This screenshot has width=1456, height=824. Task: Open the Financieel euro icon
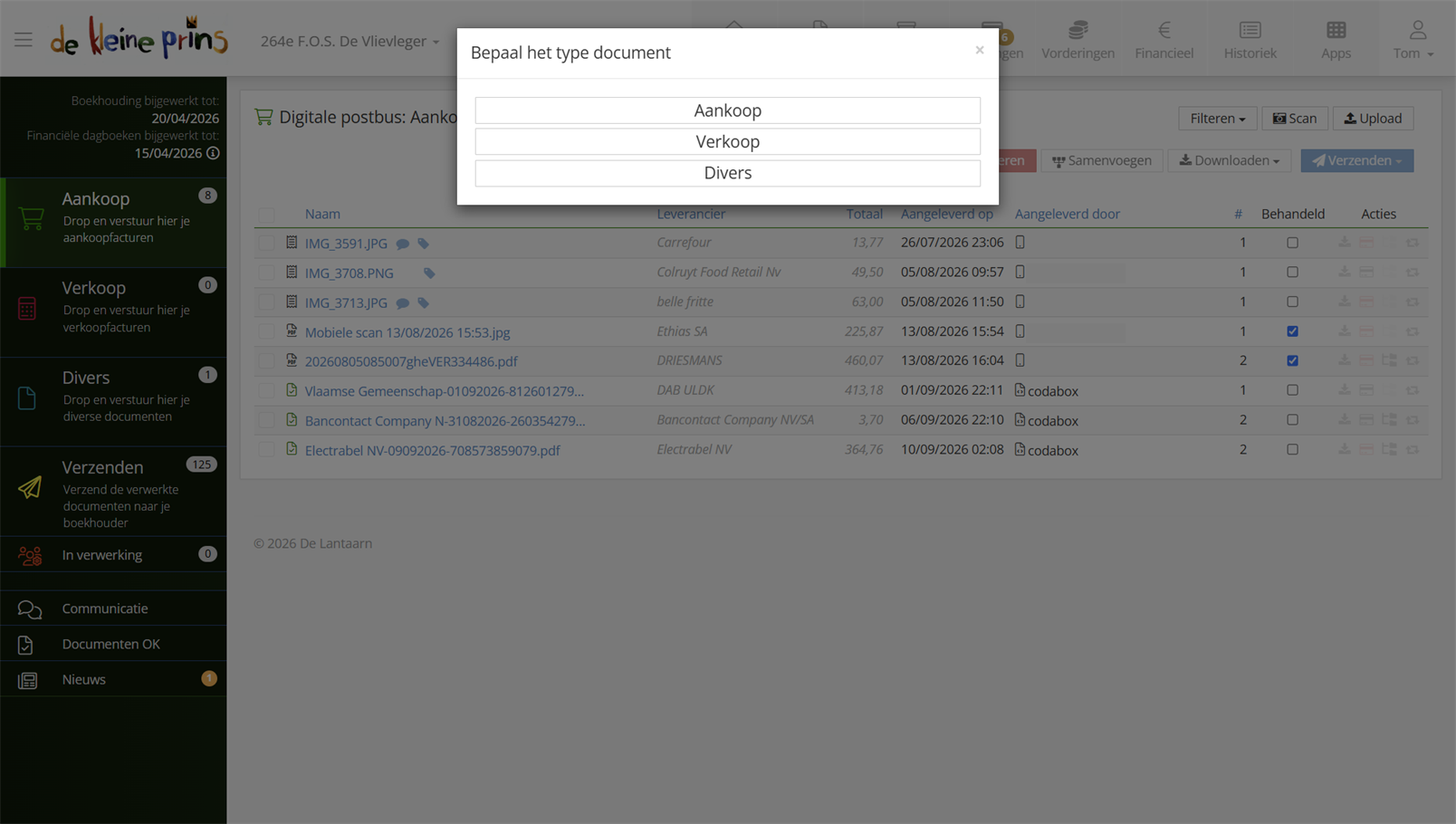click(x=1164, y=30)
